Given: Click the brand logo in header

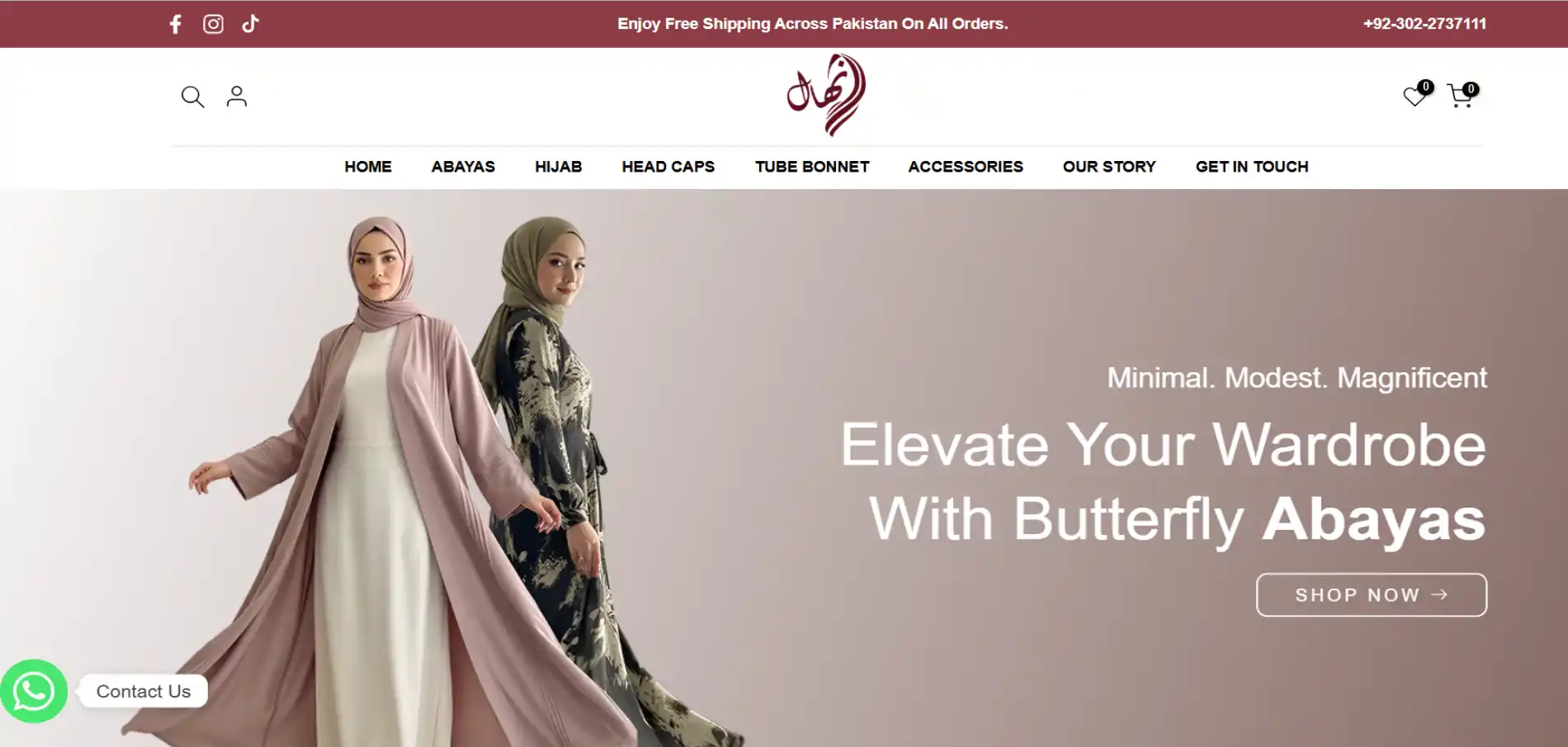Looking at the screenshot, I should [826, 95].
